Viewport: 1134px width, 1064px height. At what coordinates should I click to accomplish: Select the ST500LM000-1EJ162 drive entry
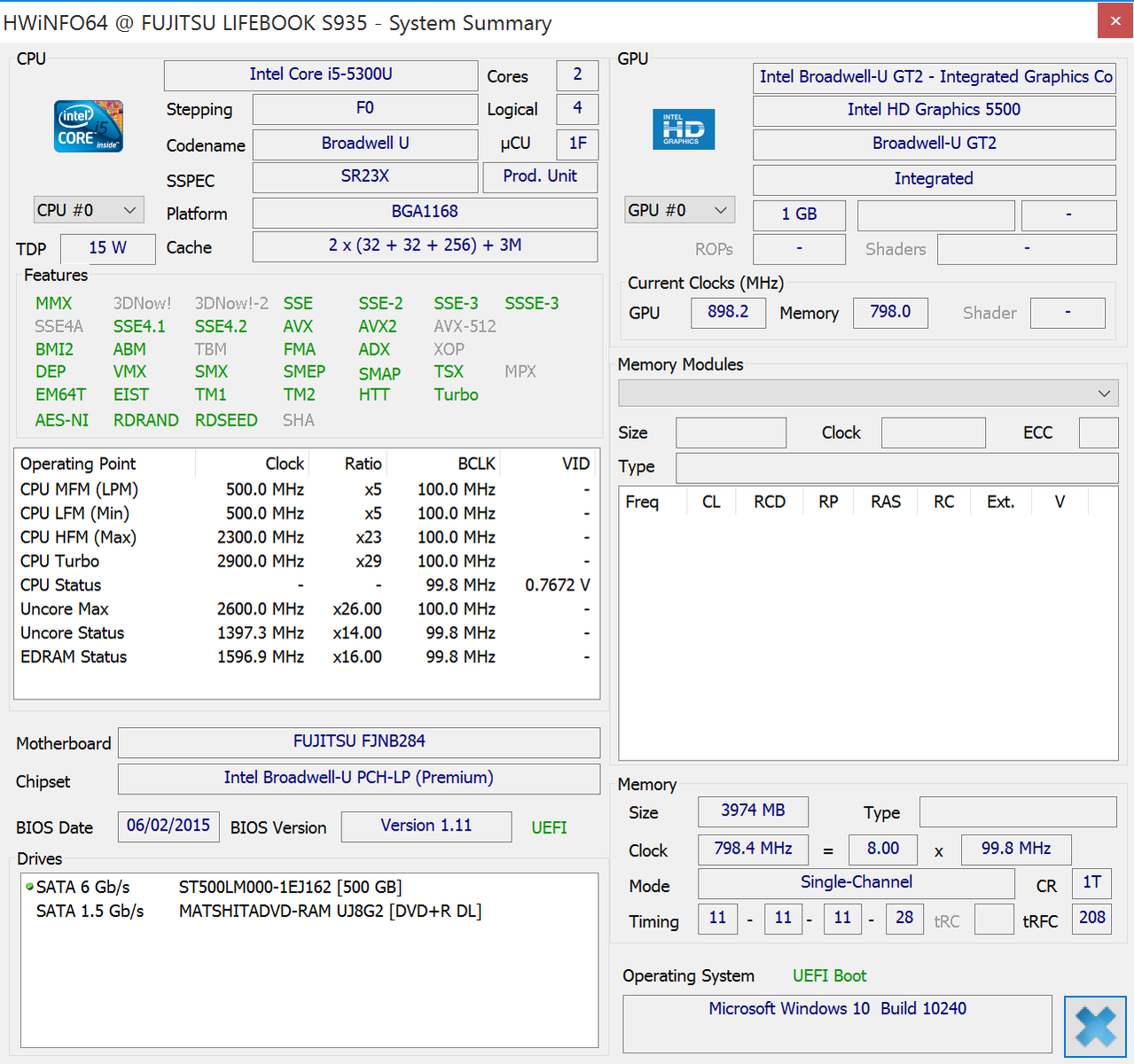point(309,887)
